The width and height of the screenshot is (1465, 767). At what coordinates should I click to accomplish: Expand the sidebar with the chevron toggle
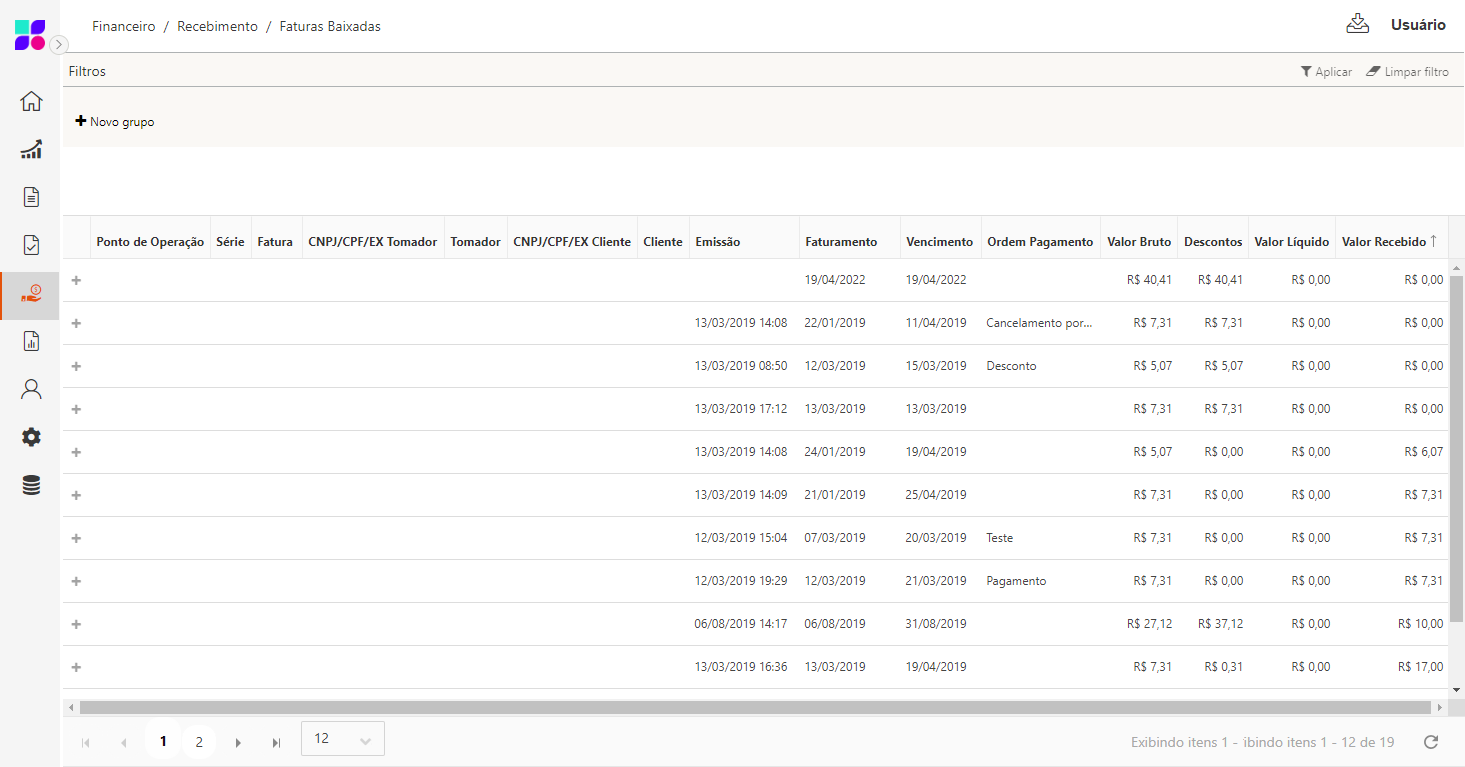[x=59, y=44]
